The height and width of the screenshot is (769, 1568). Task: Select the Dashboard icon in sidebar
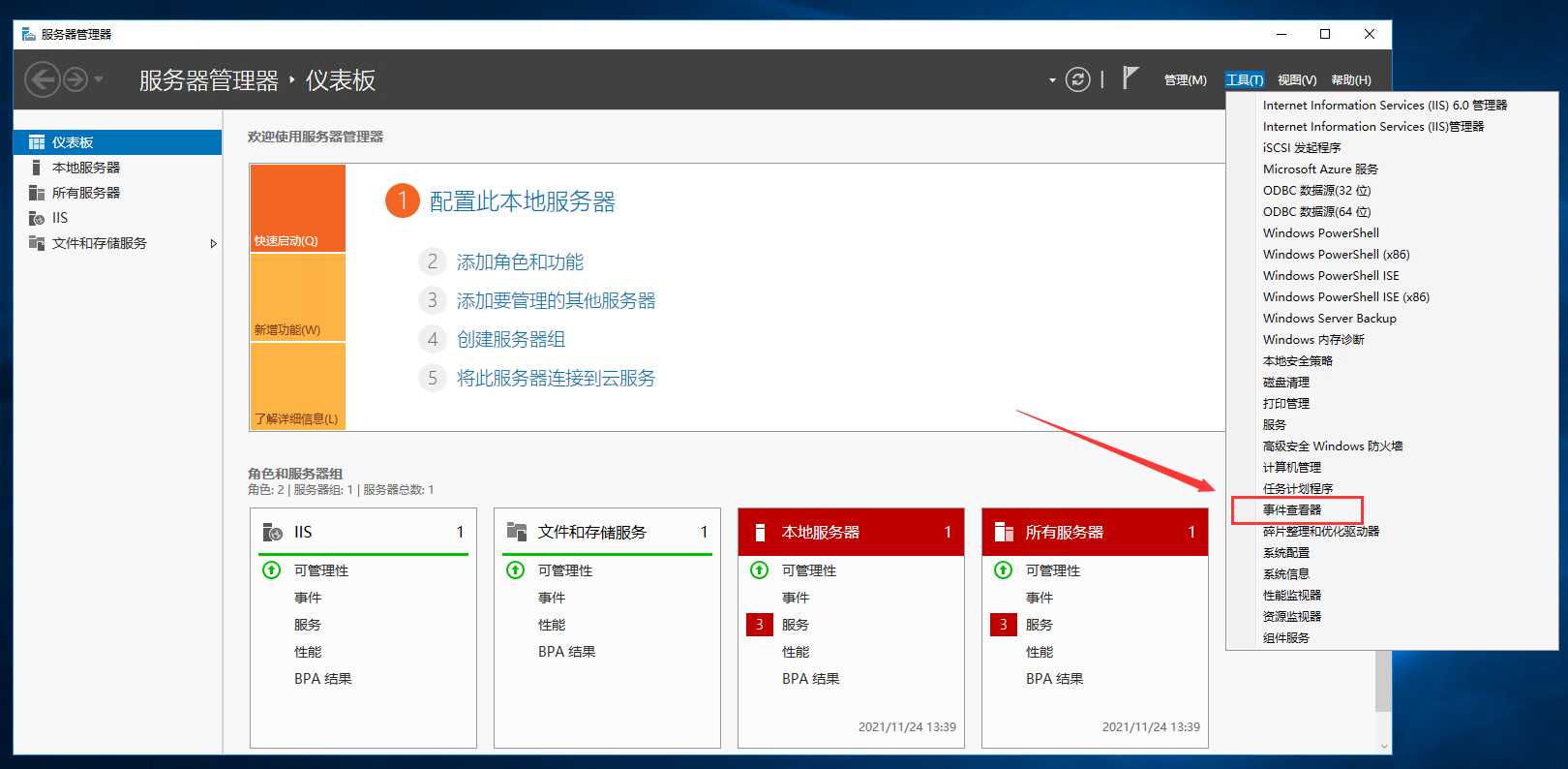pyautogui.click(x=37, y=142)
